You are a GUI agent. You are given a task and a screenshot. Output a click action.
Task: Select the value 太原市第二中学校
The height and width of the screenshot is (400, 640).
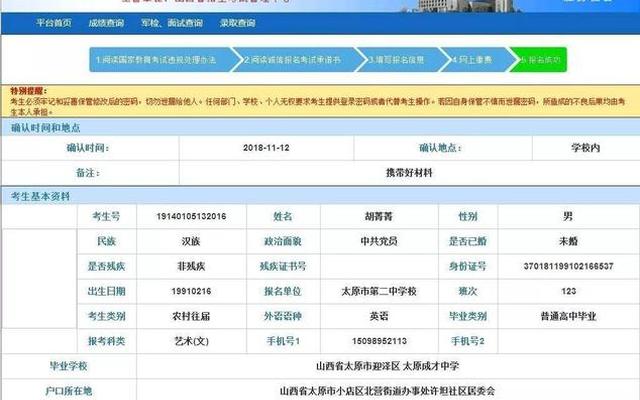379,291
